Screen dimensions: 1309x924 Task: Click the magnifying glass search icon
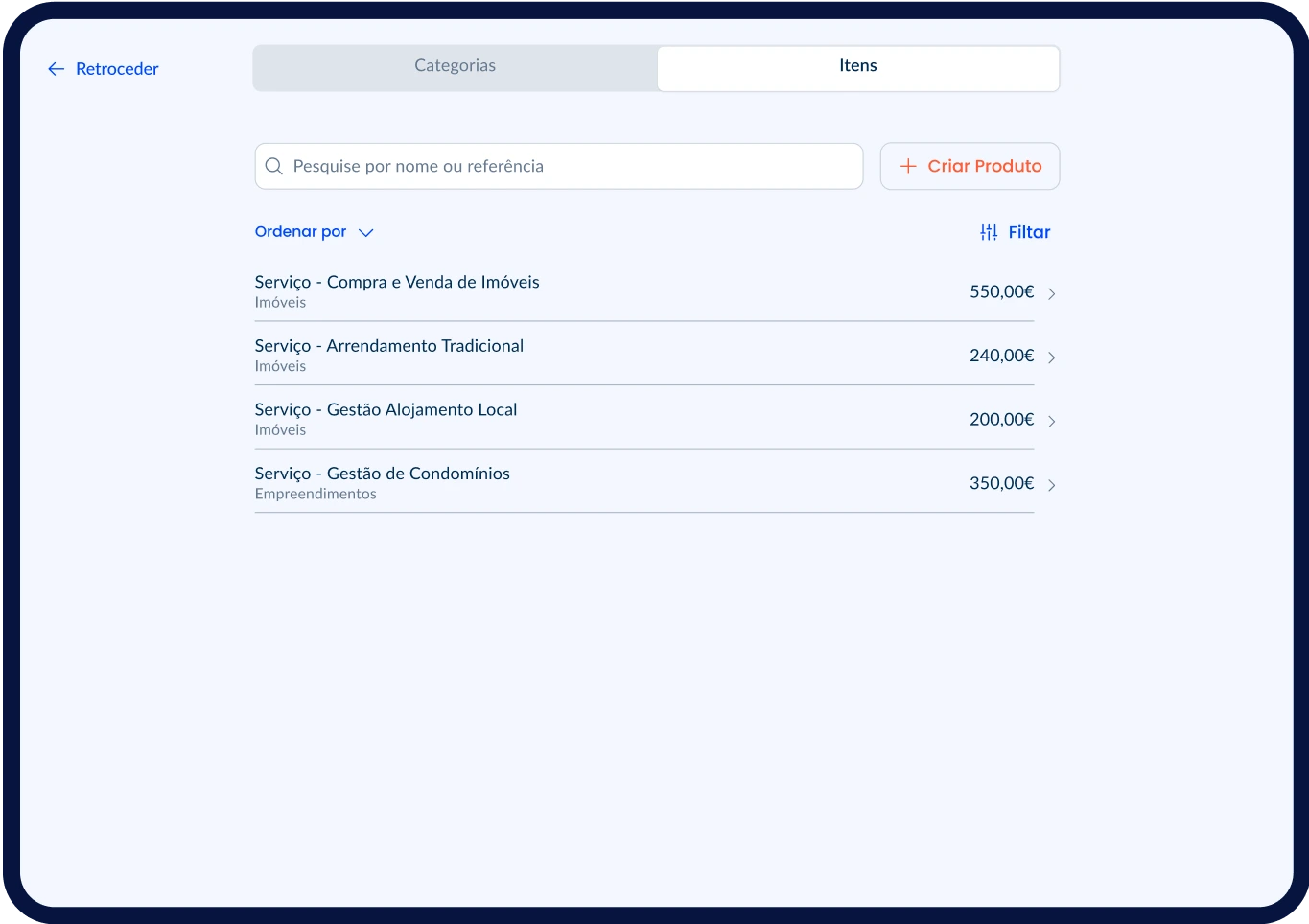tap(273, 167)
